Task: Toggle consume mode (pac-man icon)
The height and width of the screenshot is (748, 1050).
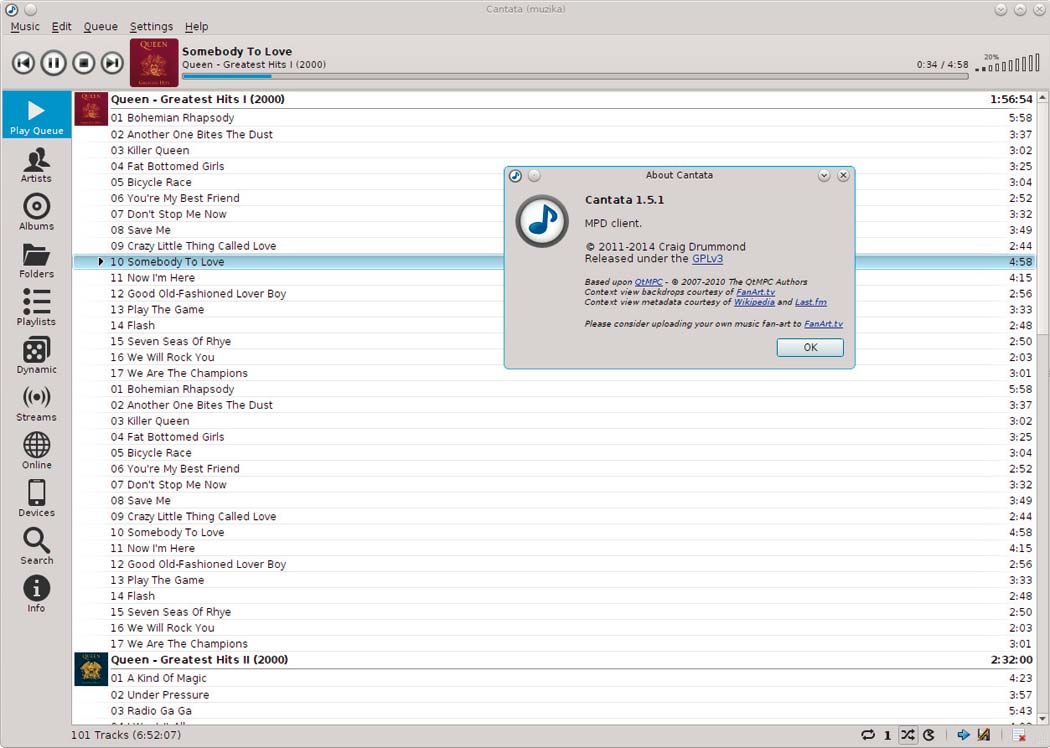Action: pyautogui.click(x=929, y=735)
